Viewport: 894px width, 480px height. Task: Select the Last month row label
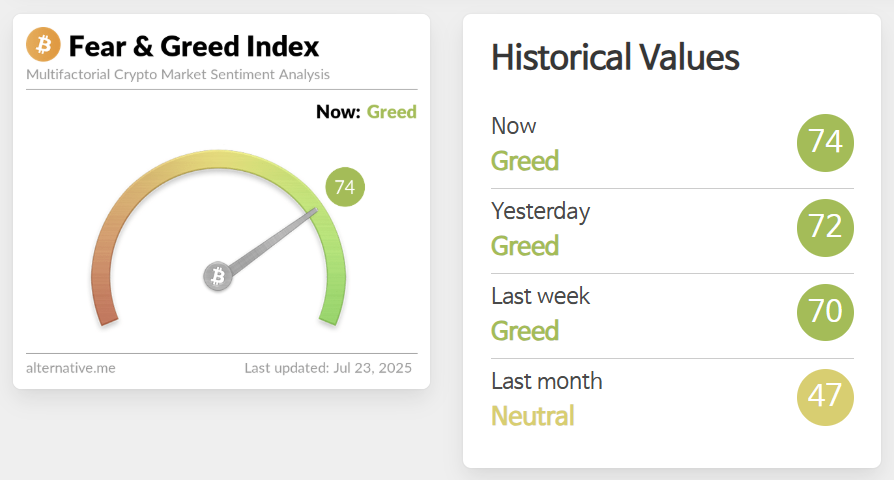546,381
